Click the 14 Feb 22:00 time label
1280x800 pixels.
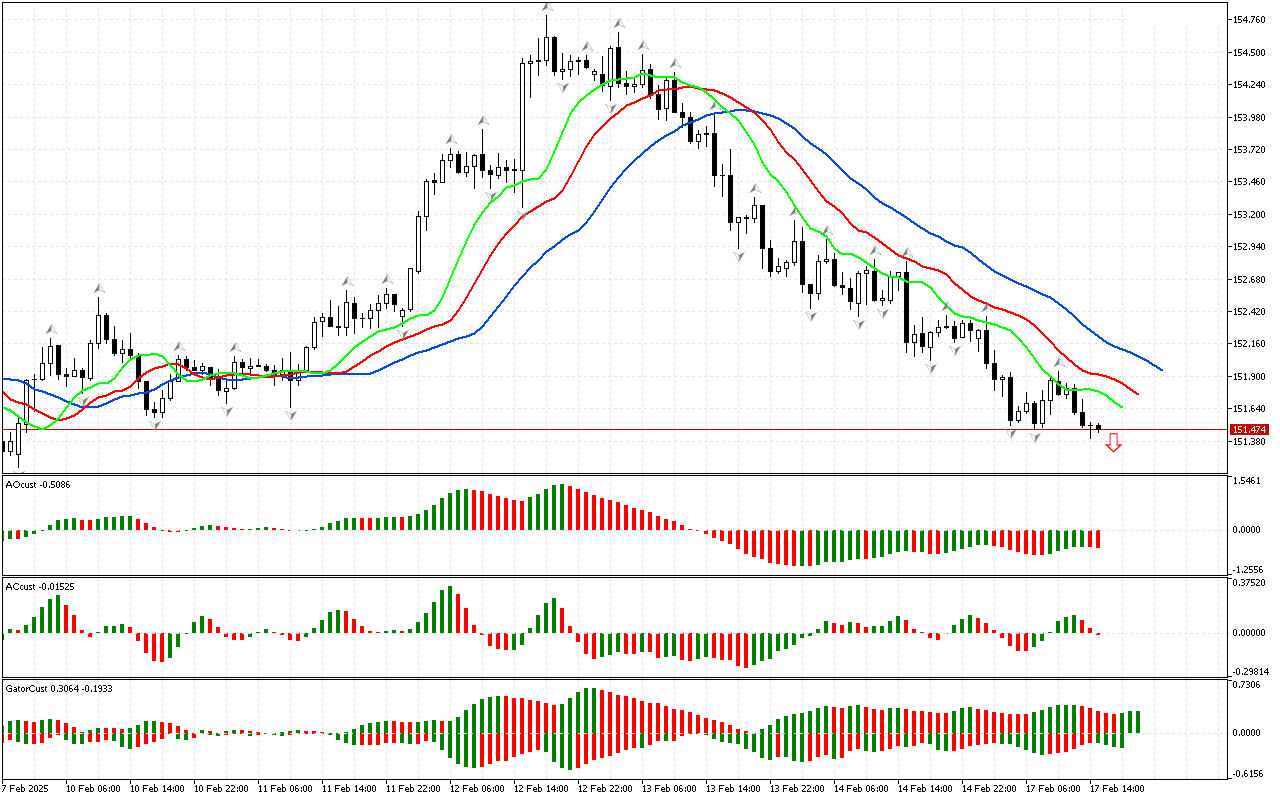(991, 788)
